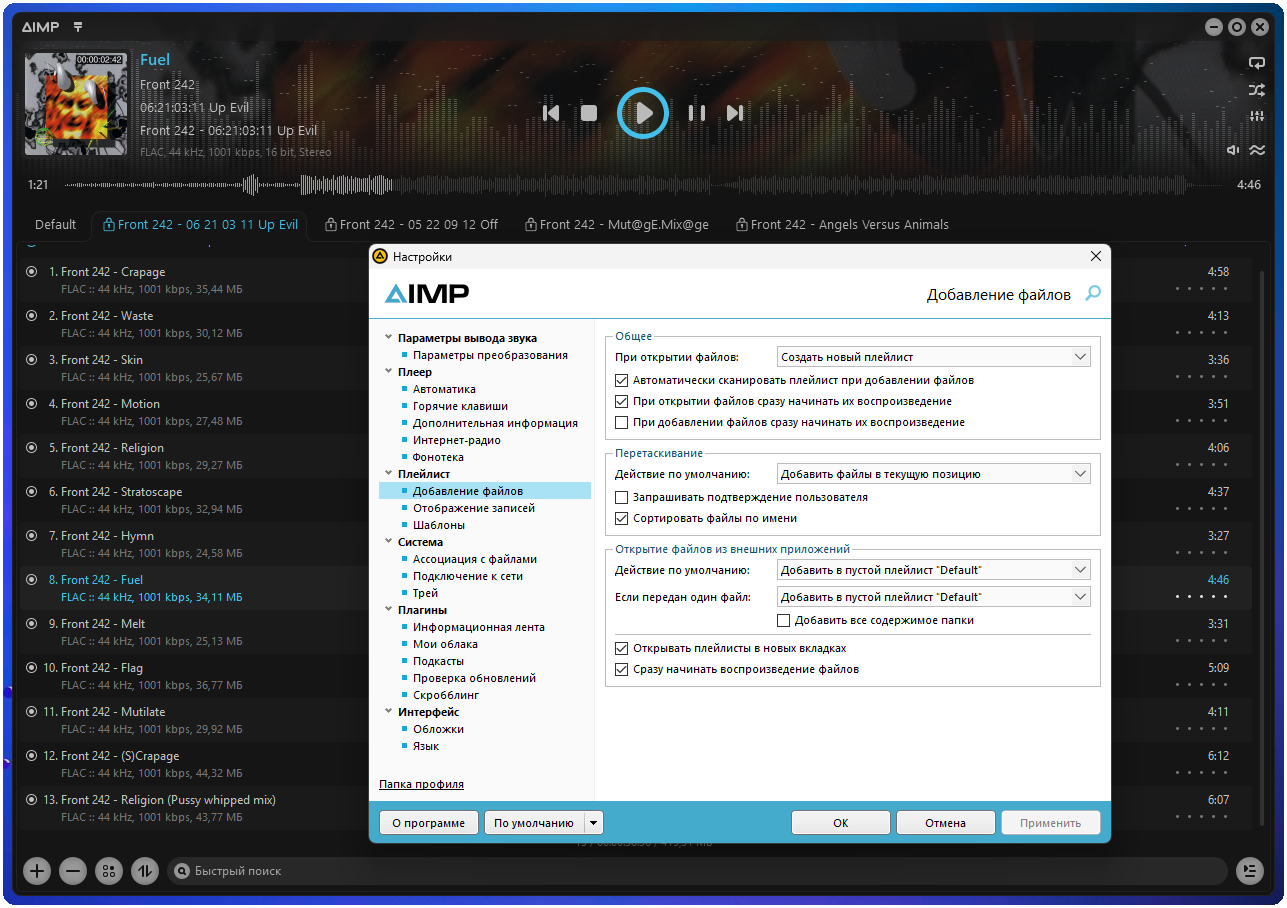Click the large play button
Screen dimensions: 1287x908
coord(642,113)
